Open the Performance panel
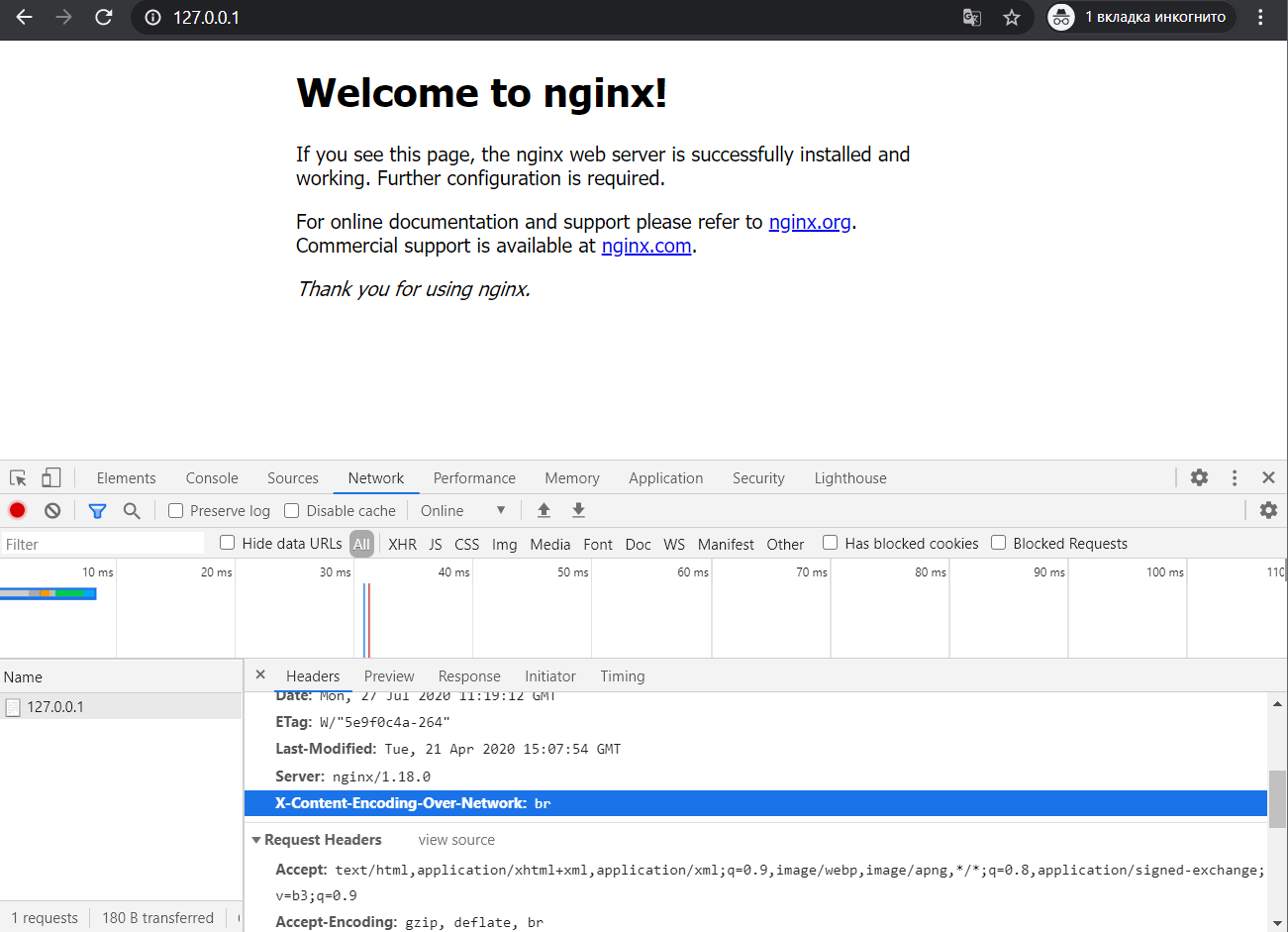Viewport: 1288px width, 932px height. 474,477
